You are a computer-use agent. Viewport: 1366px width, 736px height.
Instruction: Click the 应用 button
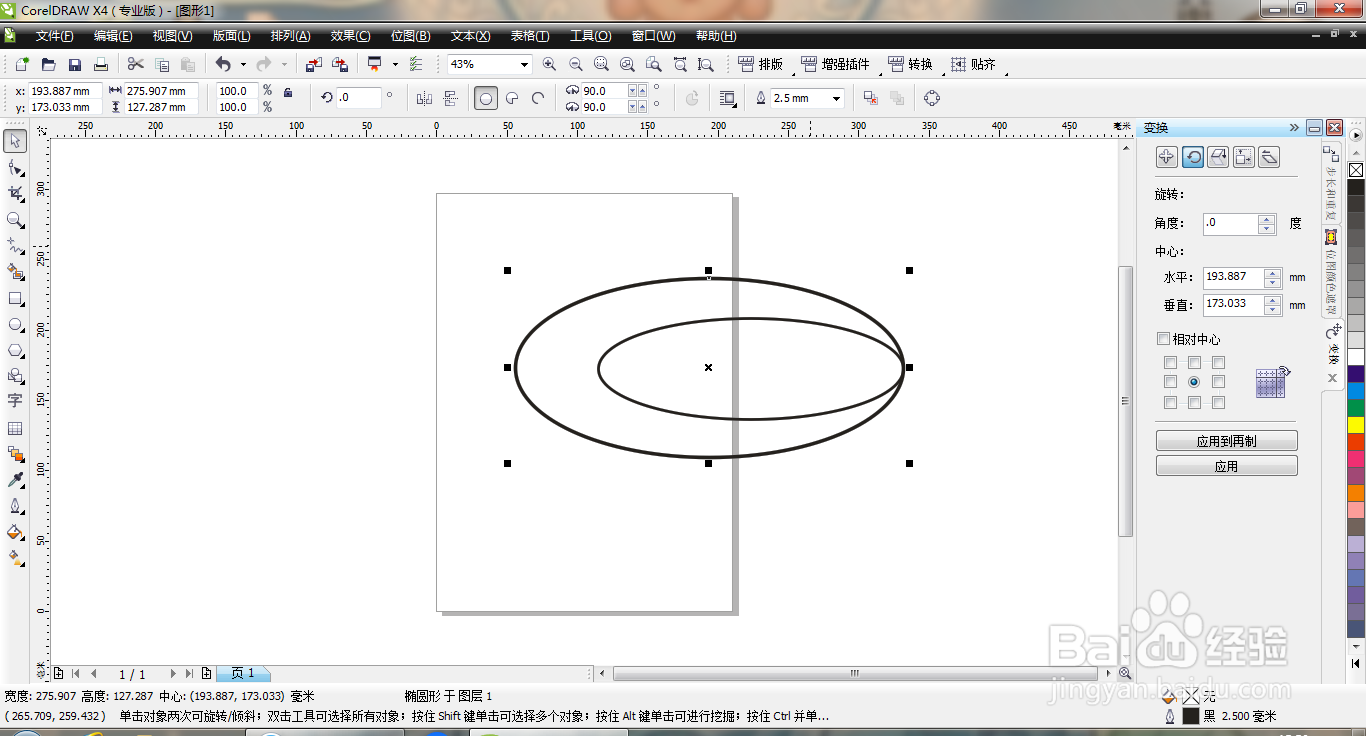click(1226, 466)
